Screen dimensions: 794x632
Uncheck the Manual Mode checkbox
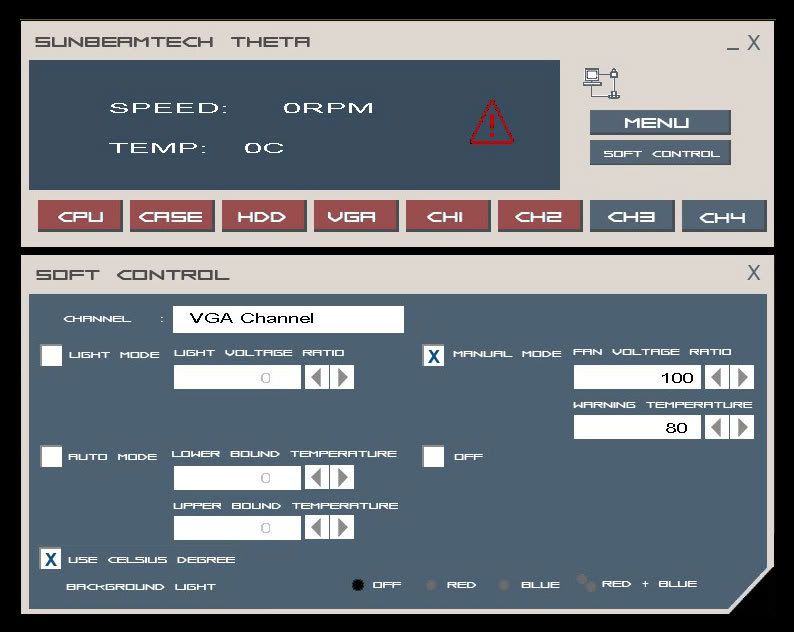tap(433, 356)
